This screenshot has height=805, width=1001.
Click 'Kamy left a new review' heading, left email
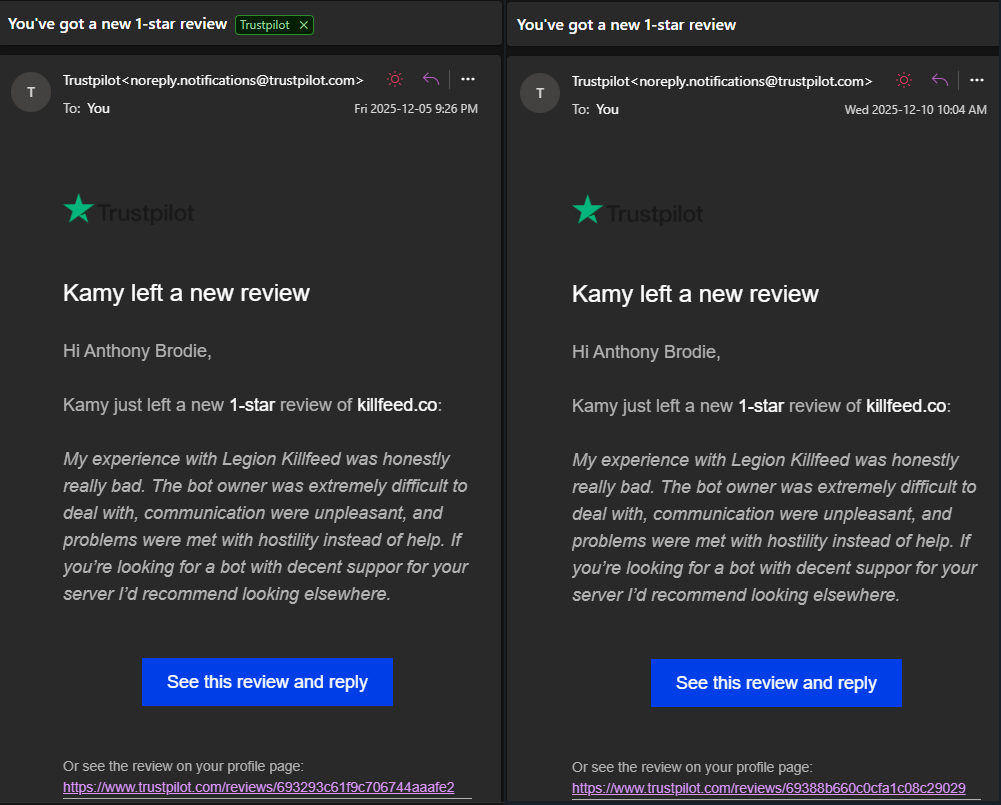186,293
